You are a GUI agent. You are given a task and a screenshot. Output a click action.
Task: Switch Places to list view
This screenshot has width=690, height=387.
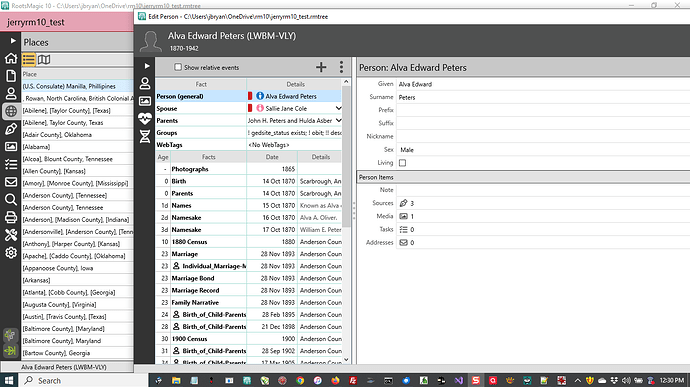(29, 59)
